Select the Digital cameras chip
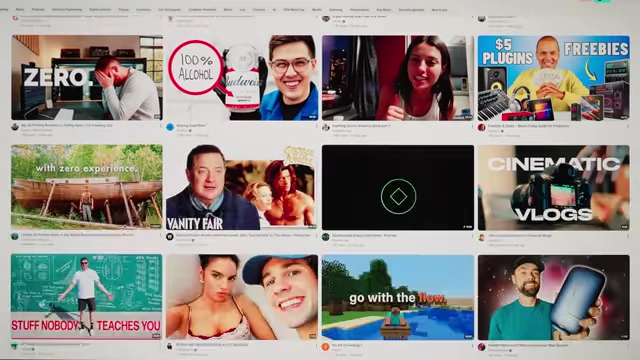640x360 pixels. click(100, 9)
